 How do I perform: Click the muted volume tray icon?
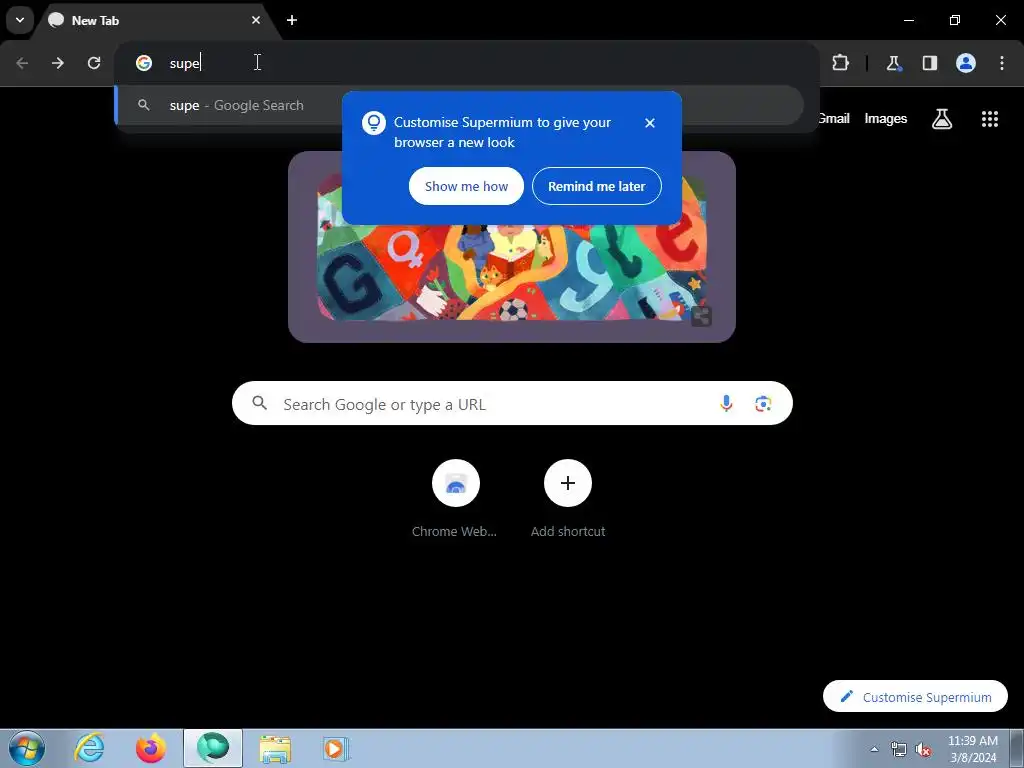click(923, 749)
